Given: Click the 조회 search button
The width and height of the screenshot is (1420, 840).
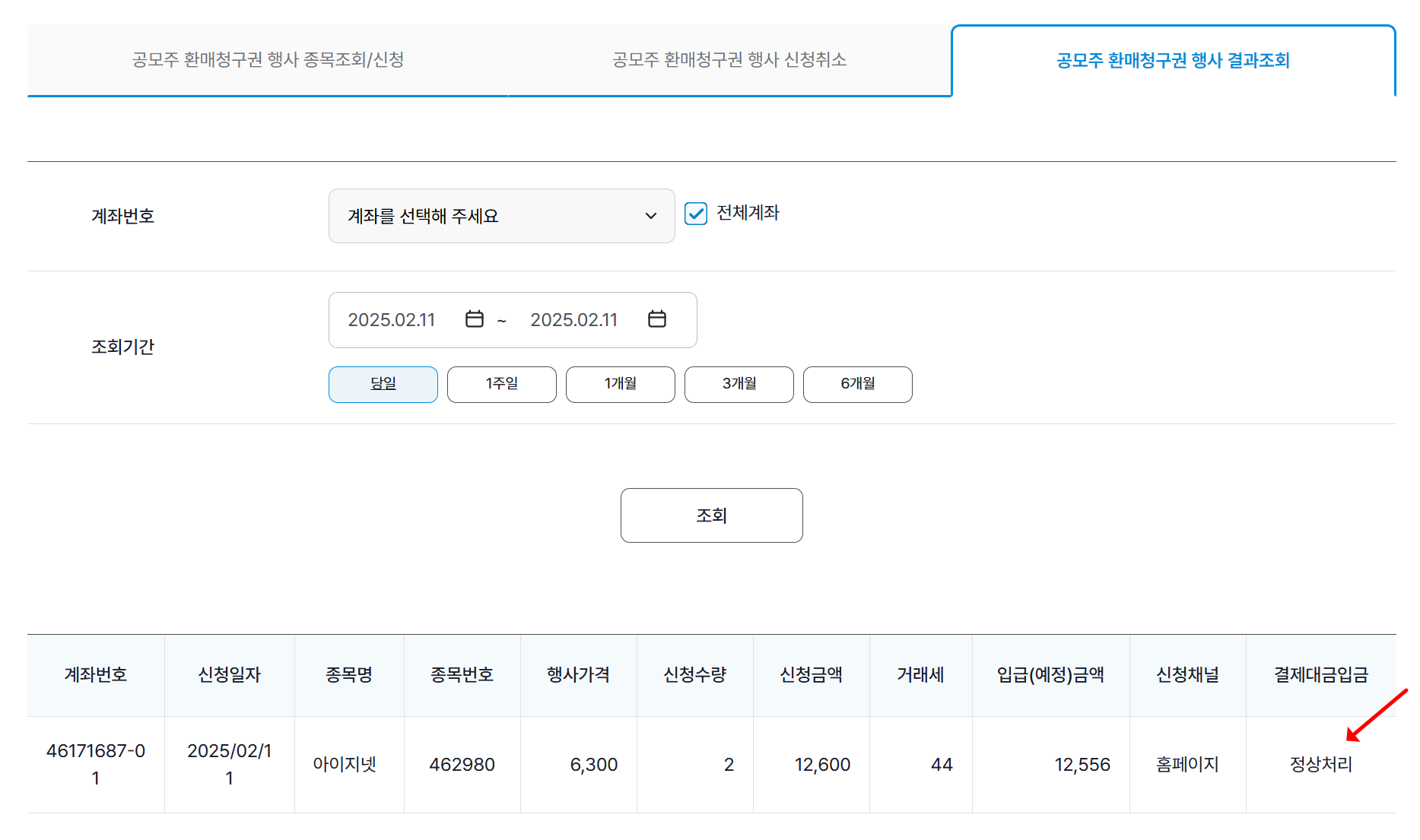Looking at the screenshot, I should 711,515.
